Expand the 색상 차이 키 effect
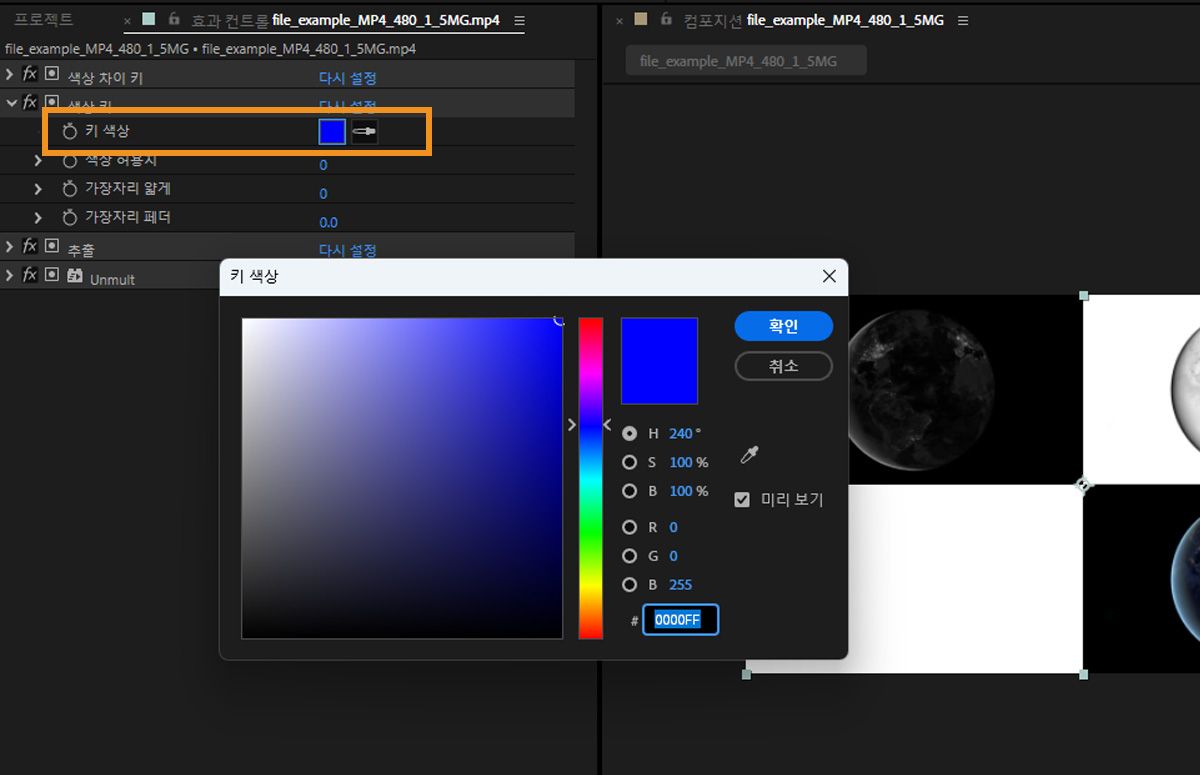The image size is (1200, 775). tap(10, 74)
